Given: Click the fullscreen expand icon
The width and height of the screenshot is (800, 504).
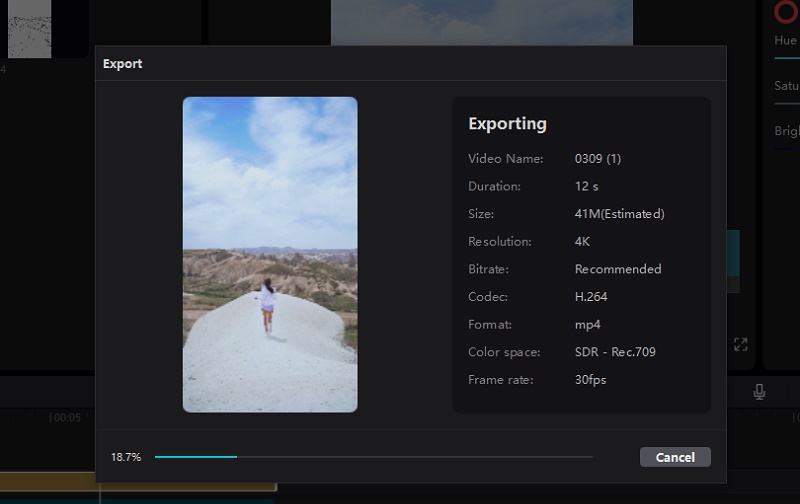Looking at the screenshot, I should click(740, 344).
